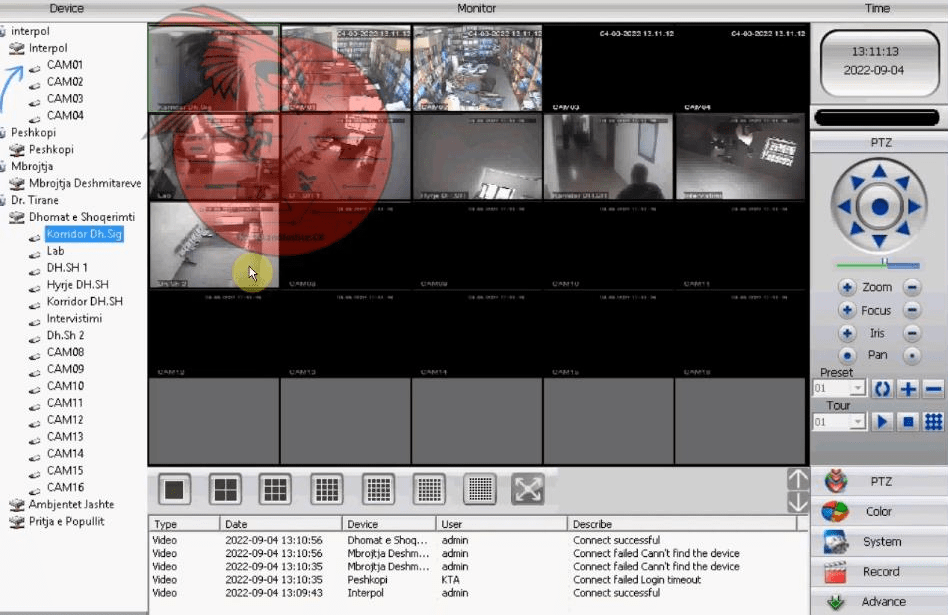948x615 pixels.
Task: Open the Preset number dropdown
Action: [857, 389]
